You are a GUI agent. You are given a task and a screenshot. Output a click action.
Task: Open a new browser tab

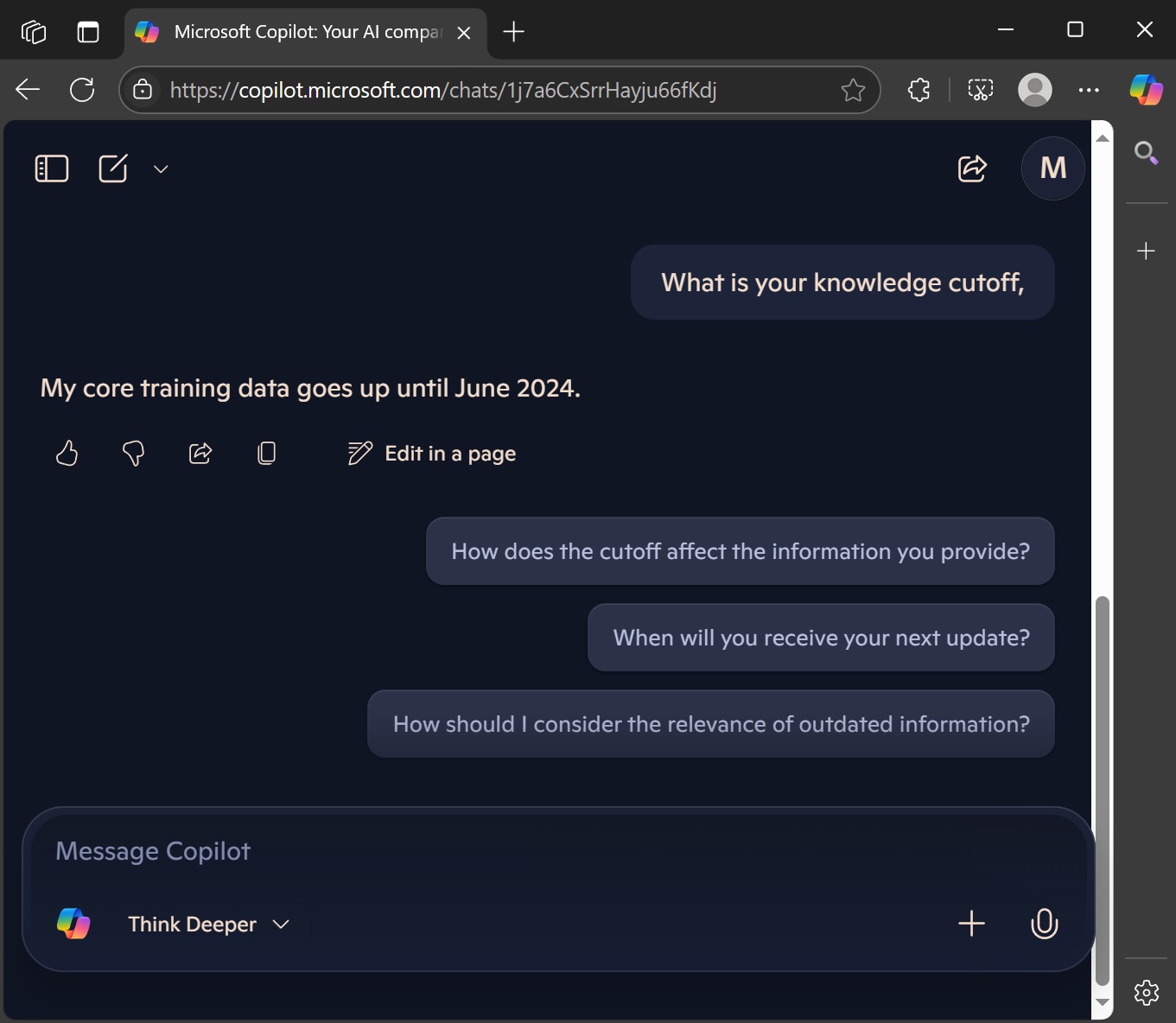click(514, 32)
